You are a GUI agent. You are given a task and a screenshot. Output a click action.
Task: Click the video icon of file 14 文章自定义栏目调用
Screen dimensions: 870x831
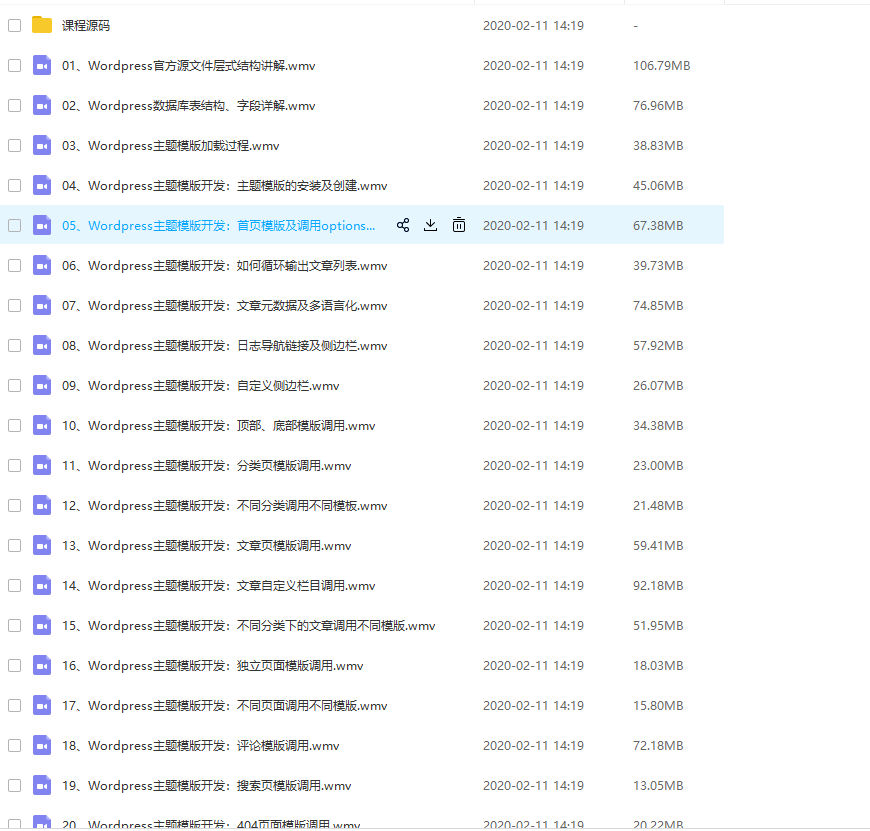42,585
